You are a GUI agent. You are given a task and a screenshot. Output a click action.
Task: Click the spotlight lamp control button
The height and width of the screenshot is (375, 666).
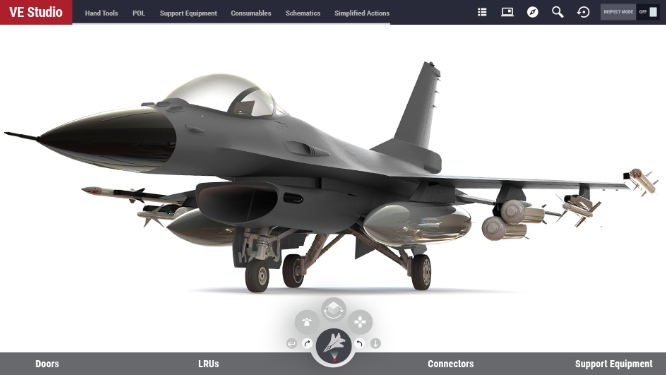point(307,322)
